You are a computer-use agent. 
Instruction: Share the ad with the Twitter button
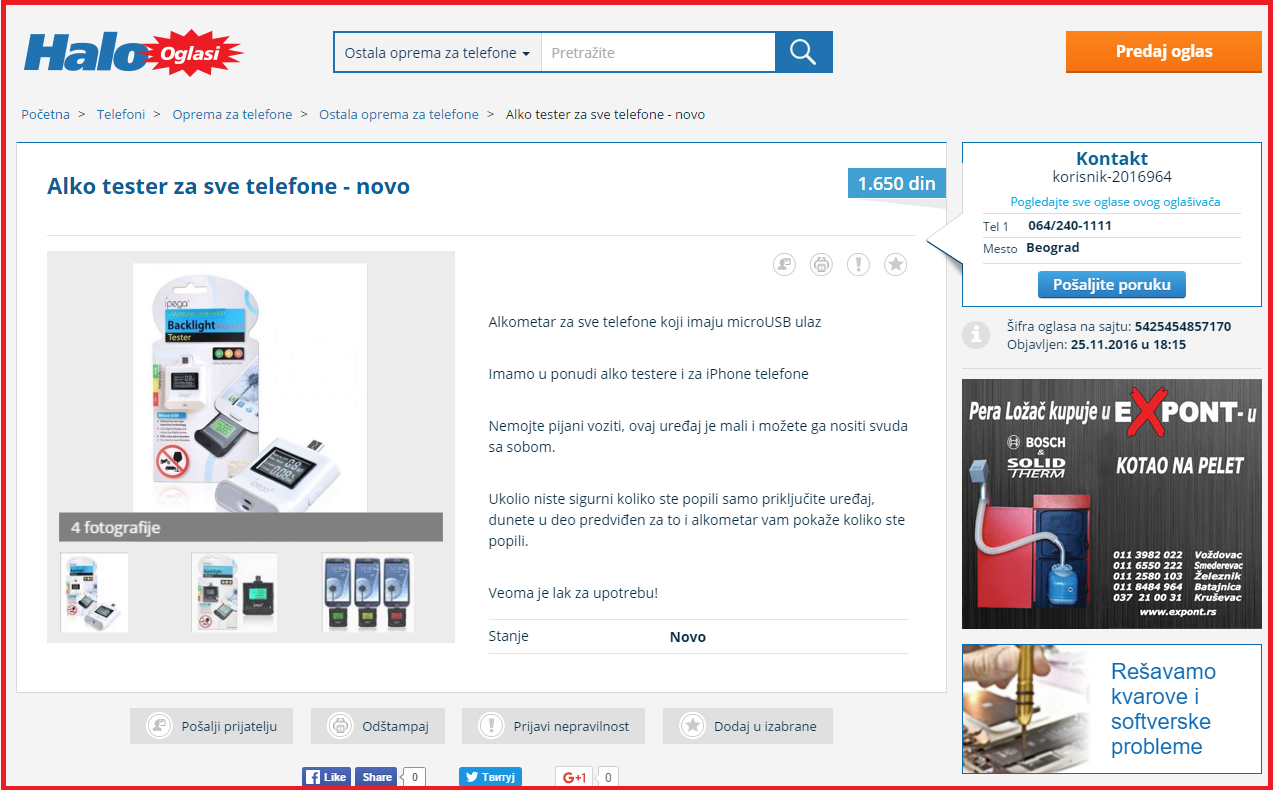coord(490,777)
